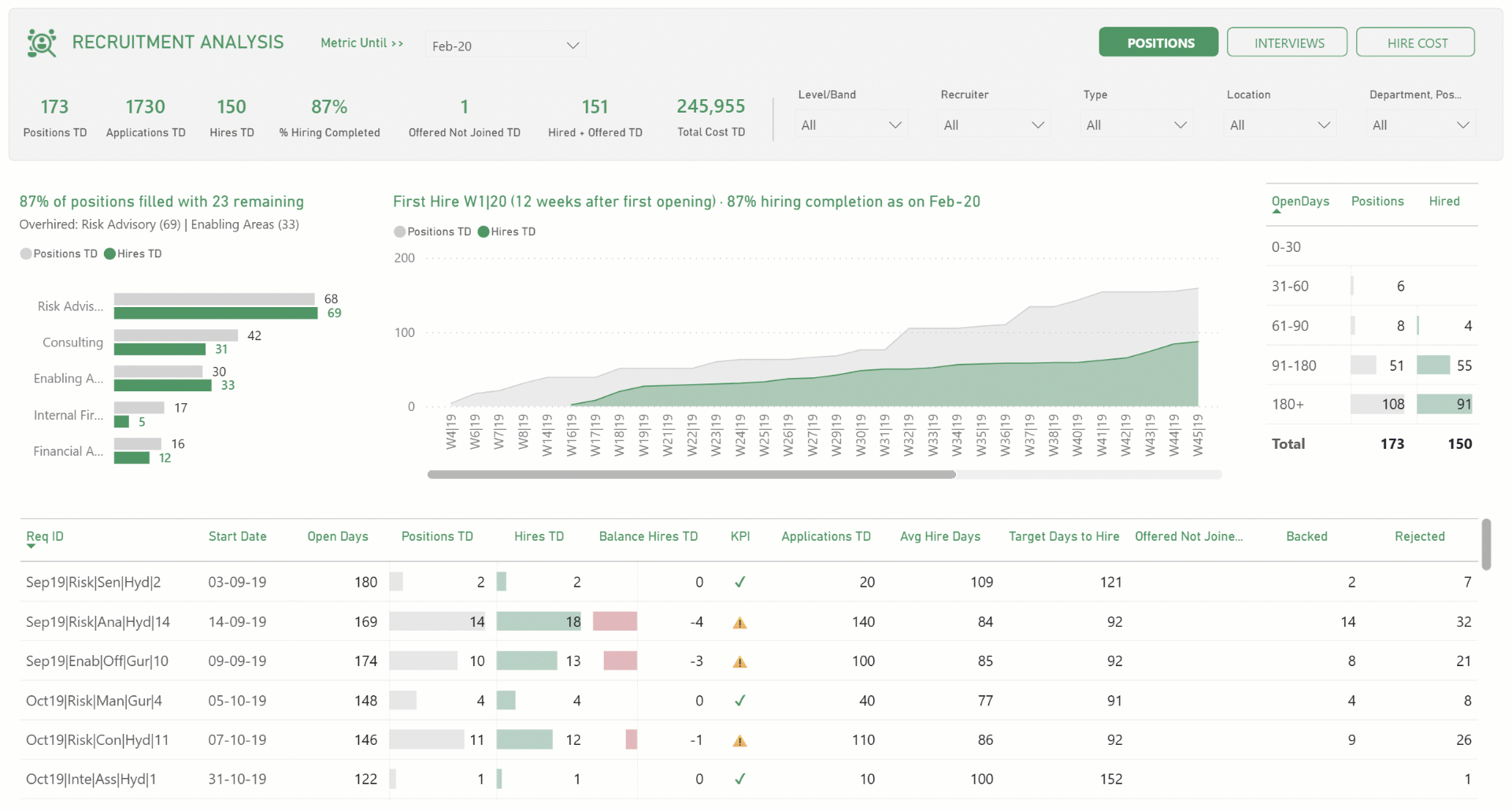Click the 245,955 Total Cost TD value
This screenshot has width=1512, height=811.
coord(711,106)
